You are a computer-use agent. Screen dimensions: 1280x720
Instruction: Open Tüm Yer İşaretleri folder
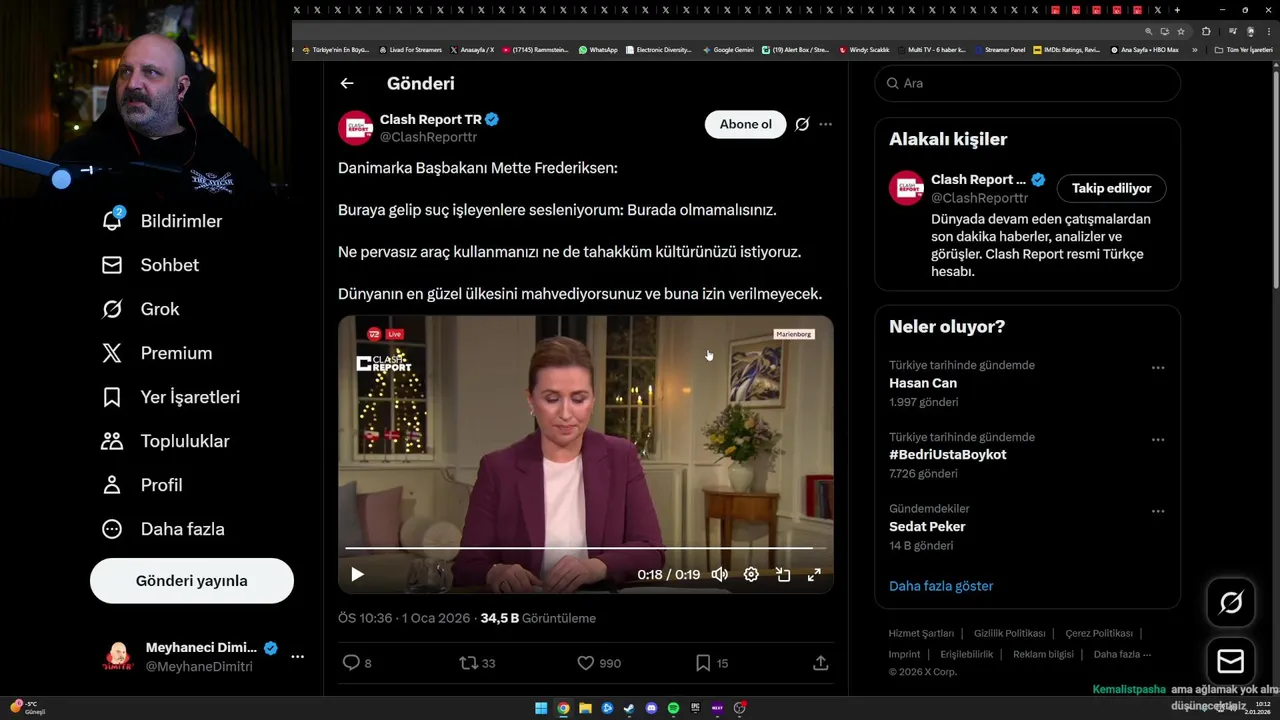pos(1243,49)
